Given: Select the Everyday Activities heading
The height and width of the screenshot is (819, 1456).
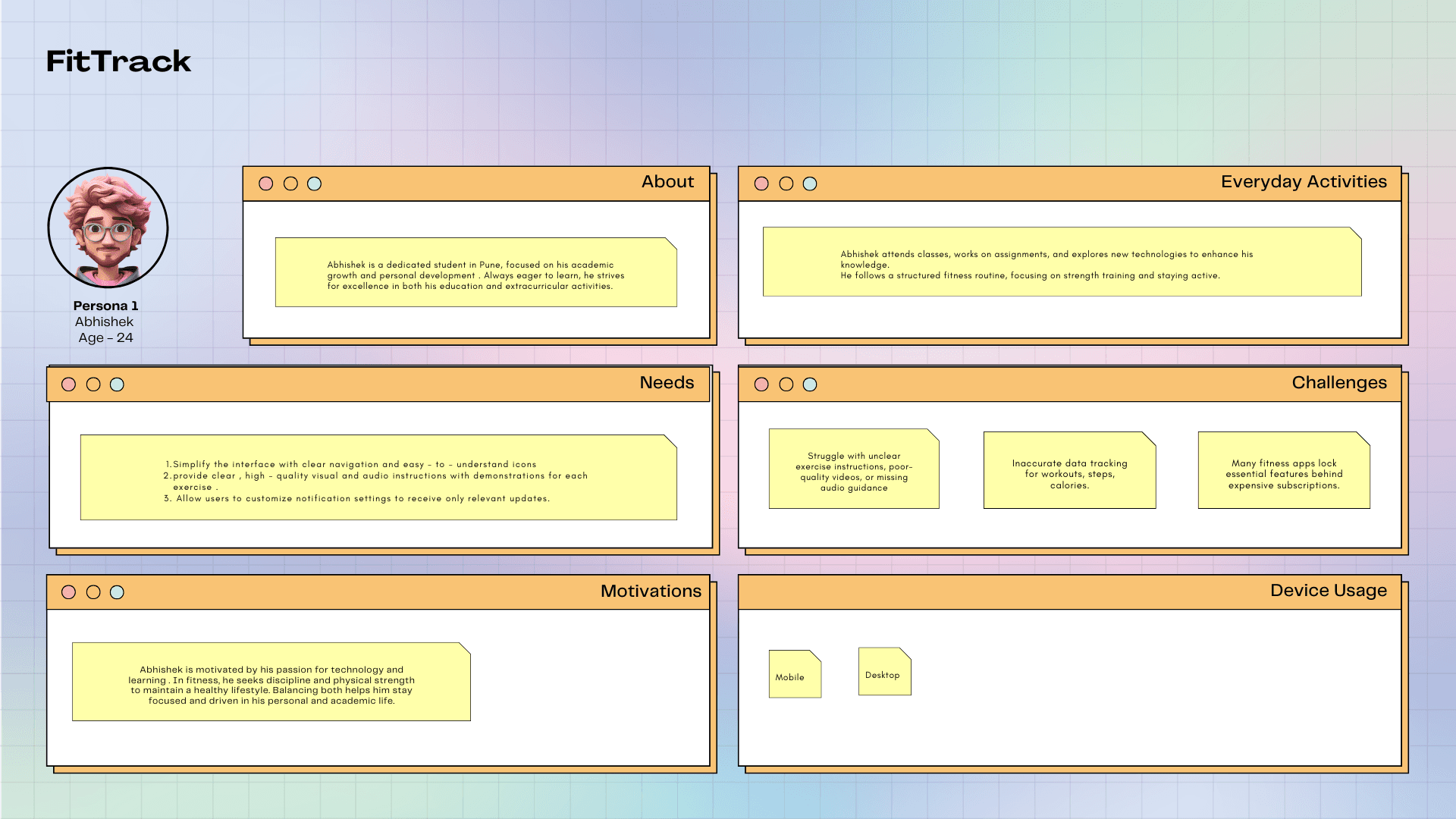Looking at the screenshot, I should (1304, 182).
